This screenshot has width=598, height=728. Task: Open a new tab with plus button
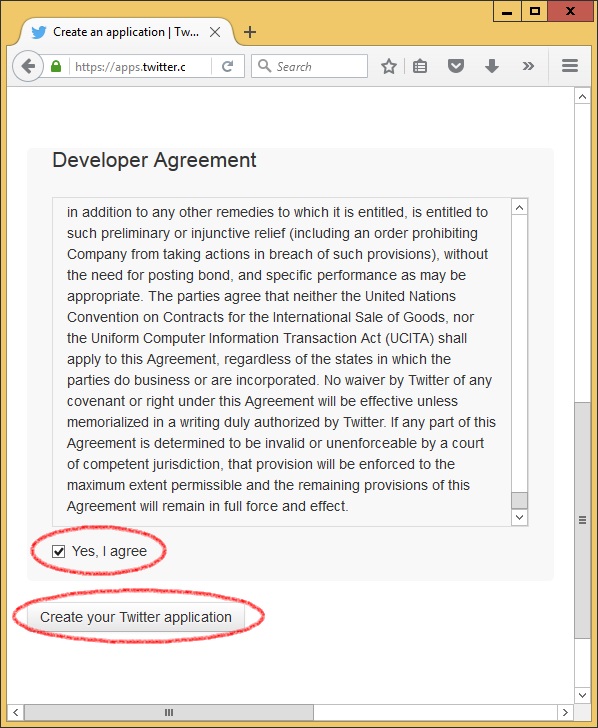tap(250, 32)
